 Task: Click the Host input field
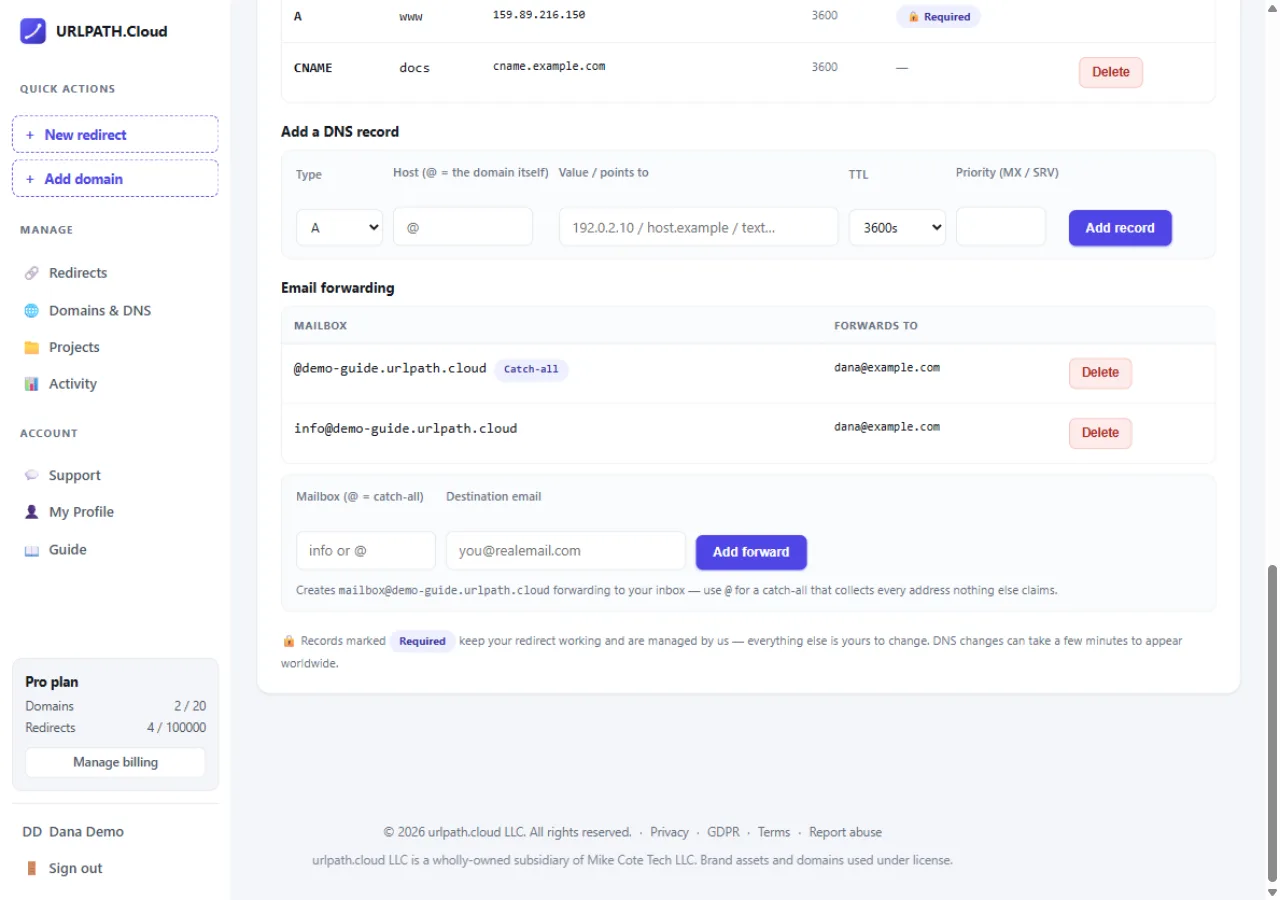[463, 227]
